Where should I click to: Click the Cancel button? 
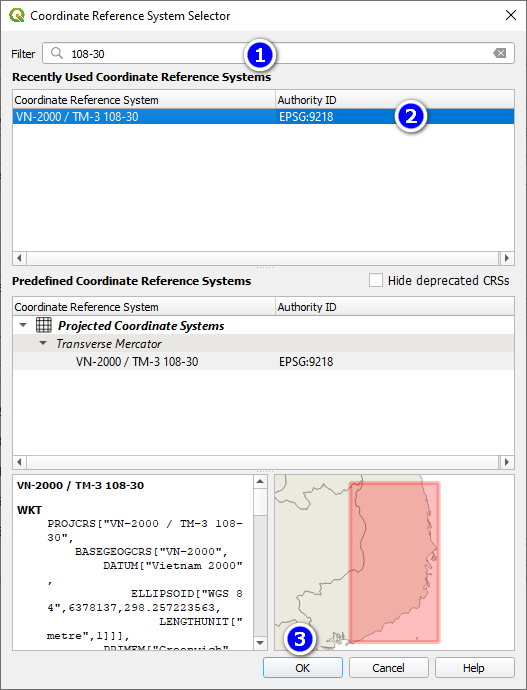[388, 668]
